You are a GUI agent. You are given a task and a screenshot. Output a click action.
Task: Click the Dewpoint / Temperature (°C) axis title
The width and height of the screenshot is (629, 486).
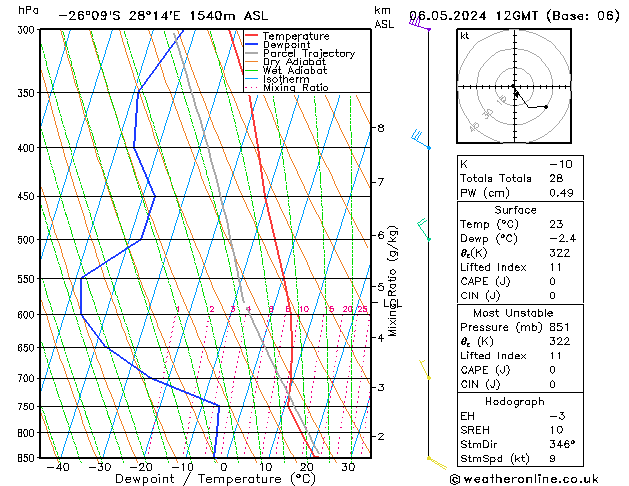pyautogui.click(x=215, y=479)
